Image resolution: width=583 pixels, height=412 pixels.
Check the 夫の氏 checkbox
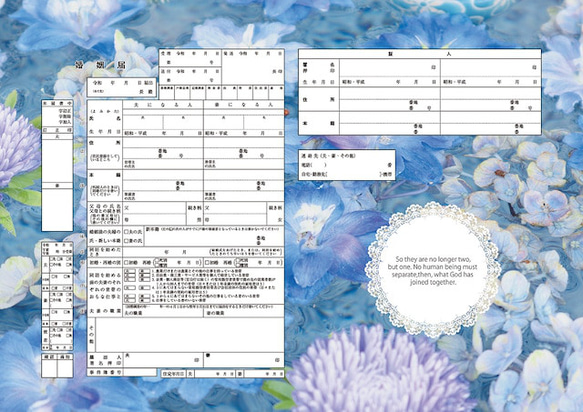pos(126,232)
